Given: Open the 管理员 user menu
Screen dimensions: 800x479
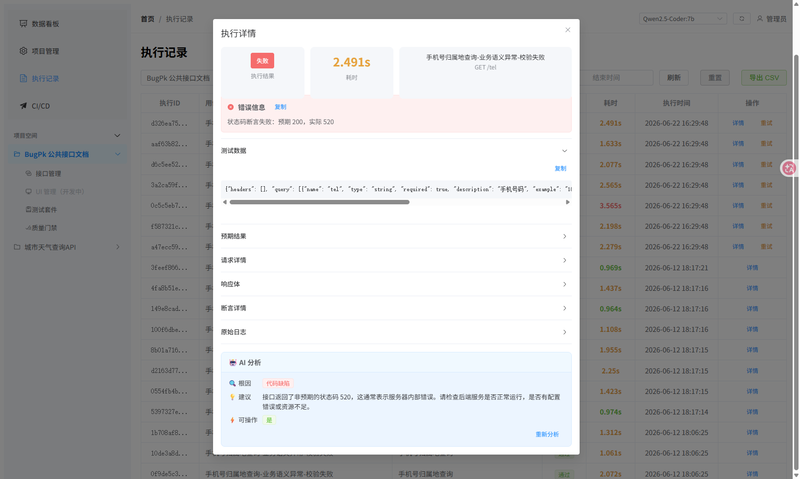Looking at the screenshot, I should [771, 19].
